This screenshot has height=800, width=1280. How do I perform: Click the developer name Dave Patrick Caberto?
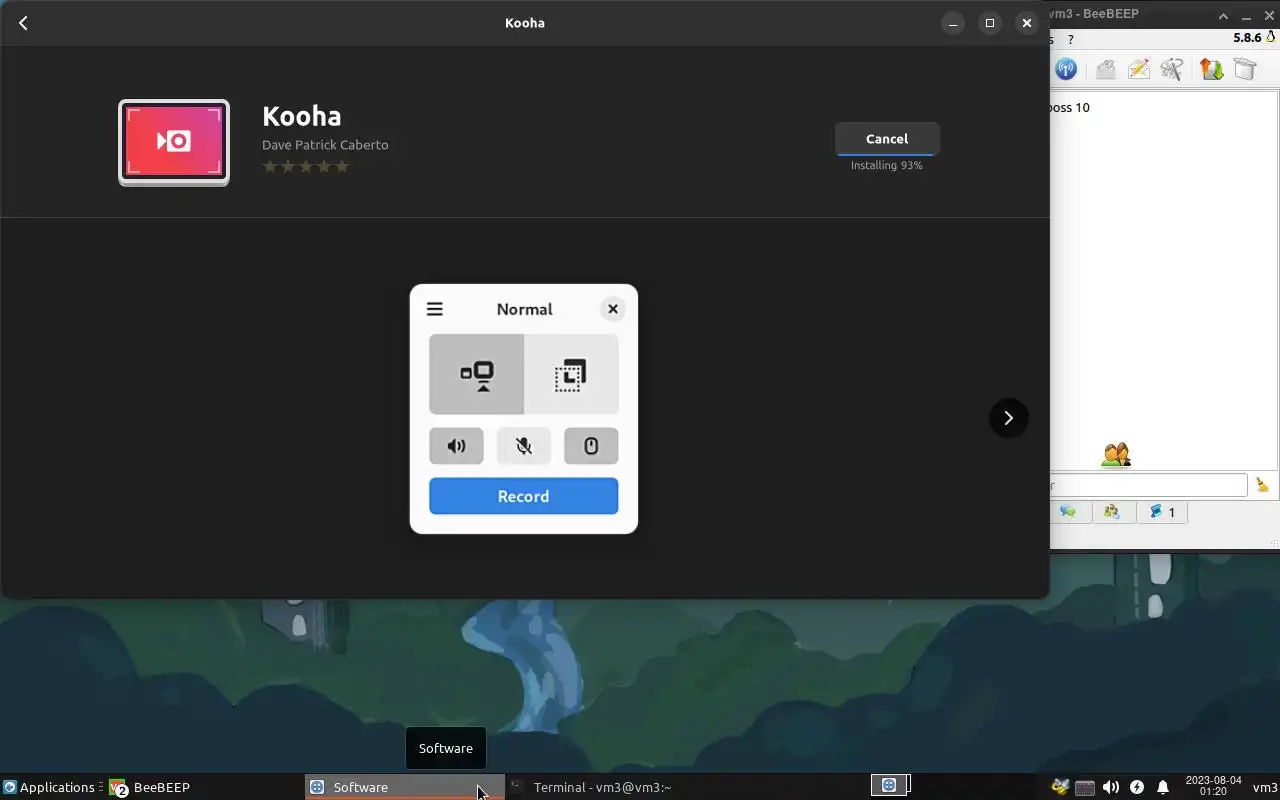click(325, 145)
